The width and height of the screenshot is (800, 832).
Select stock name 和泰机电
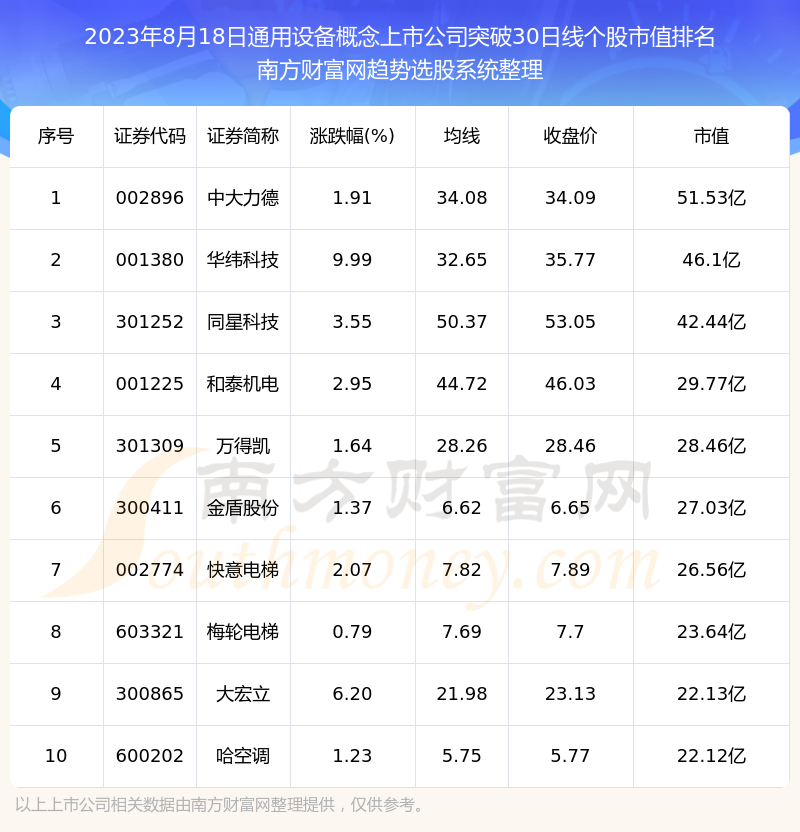click(x=243, y=384)
